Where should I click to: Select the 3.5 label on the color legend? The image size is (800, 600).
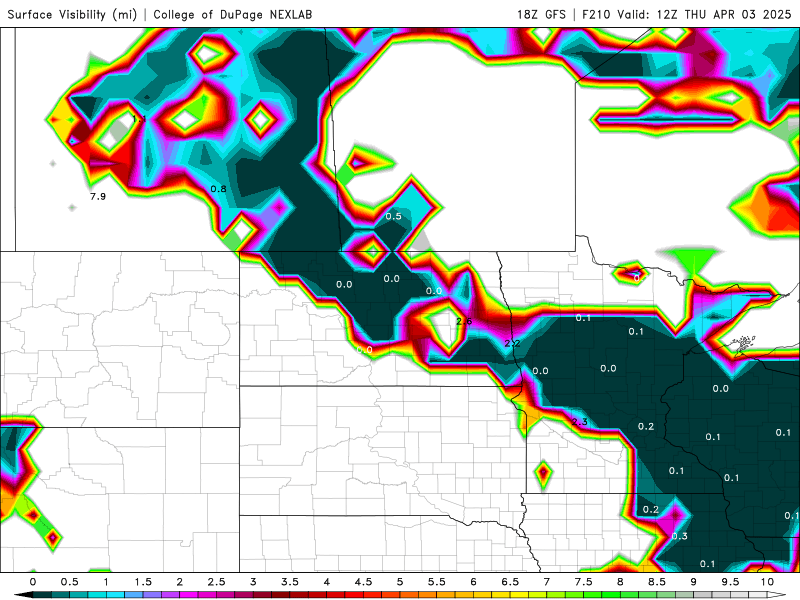pos(290,582)
